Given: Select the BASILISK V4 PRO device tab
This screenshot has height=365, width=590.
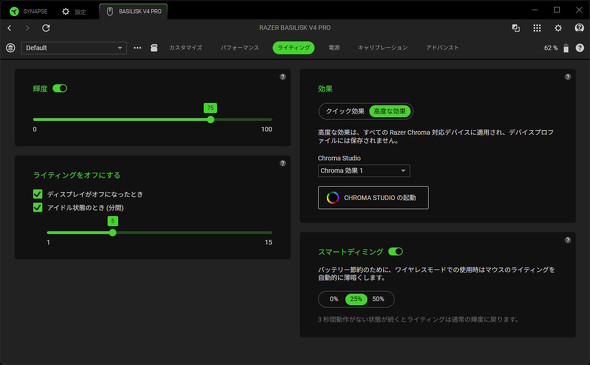Looking at the screenshot, I should coord(134,11).
